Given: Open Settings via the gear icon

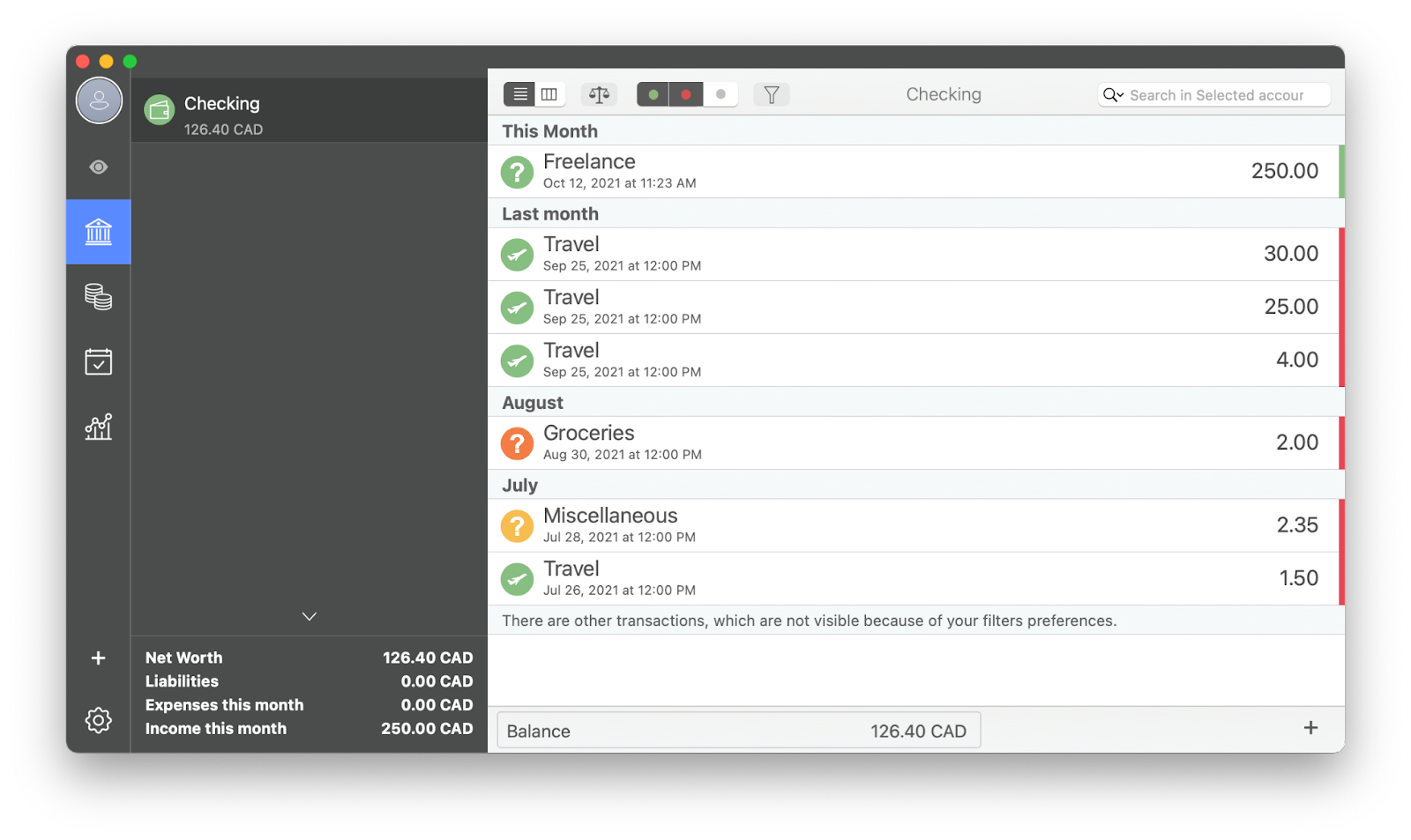Looking at the screenshot, I should tap(98, 720).
